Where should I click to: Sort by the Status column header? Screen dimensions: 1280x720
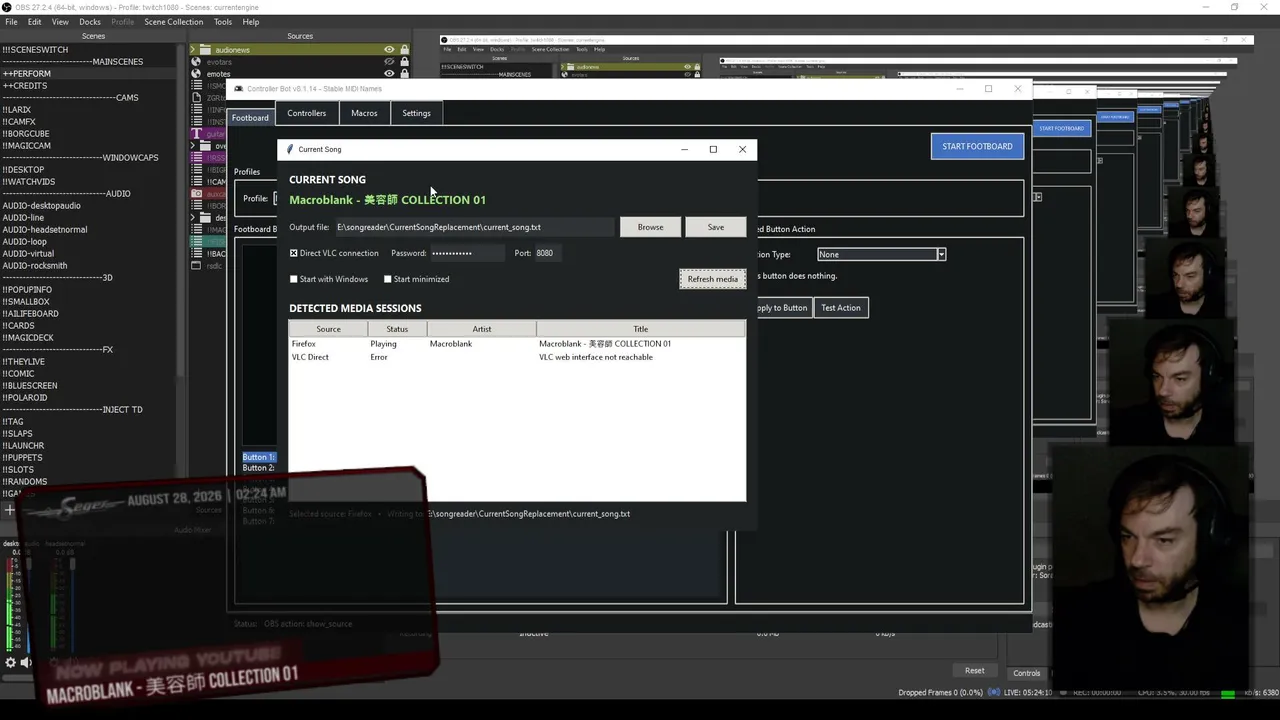(397, 329)
